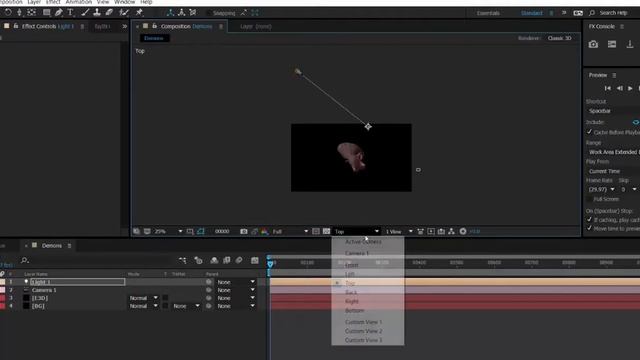This screenshot has height=360, width=640.
Task: Toggle the Full Screen checkbox
Action: point(589,199)
